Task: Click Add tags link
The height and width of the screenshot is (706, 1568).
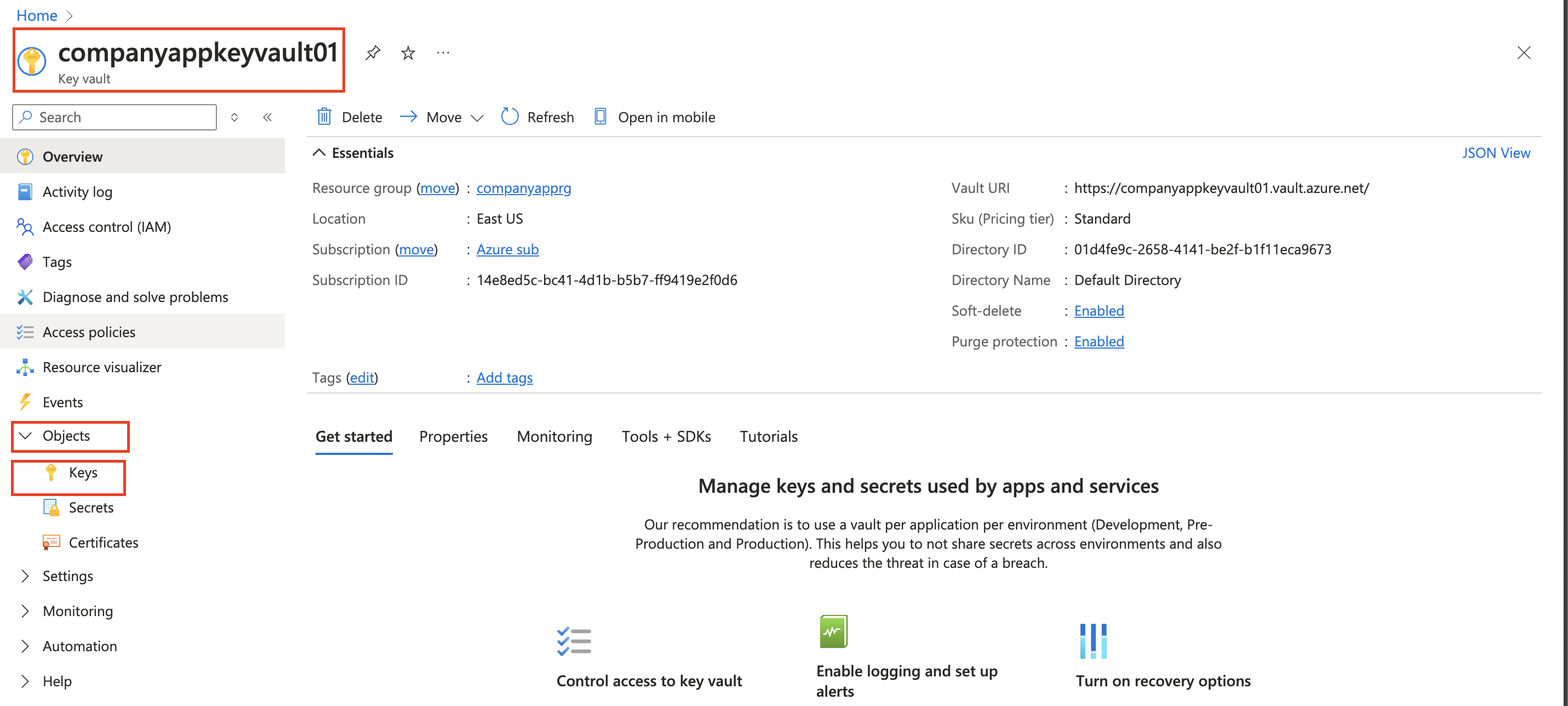Action: tap(504, 378)
